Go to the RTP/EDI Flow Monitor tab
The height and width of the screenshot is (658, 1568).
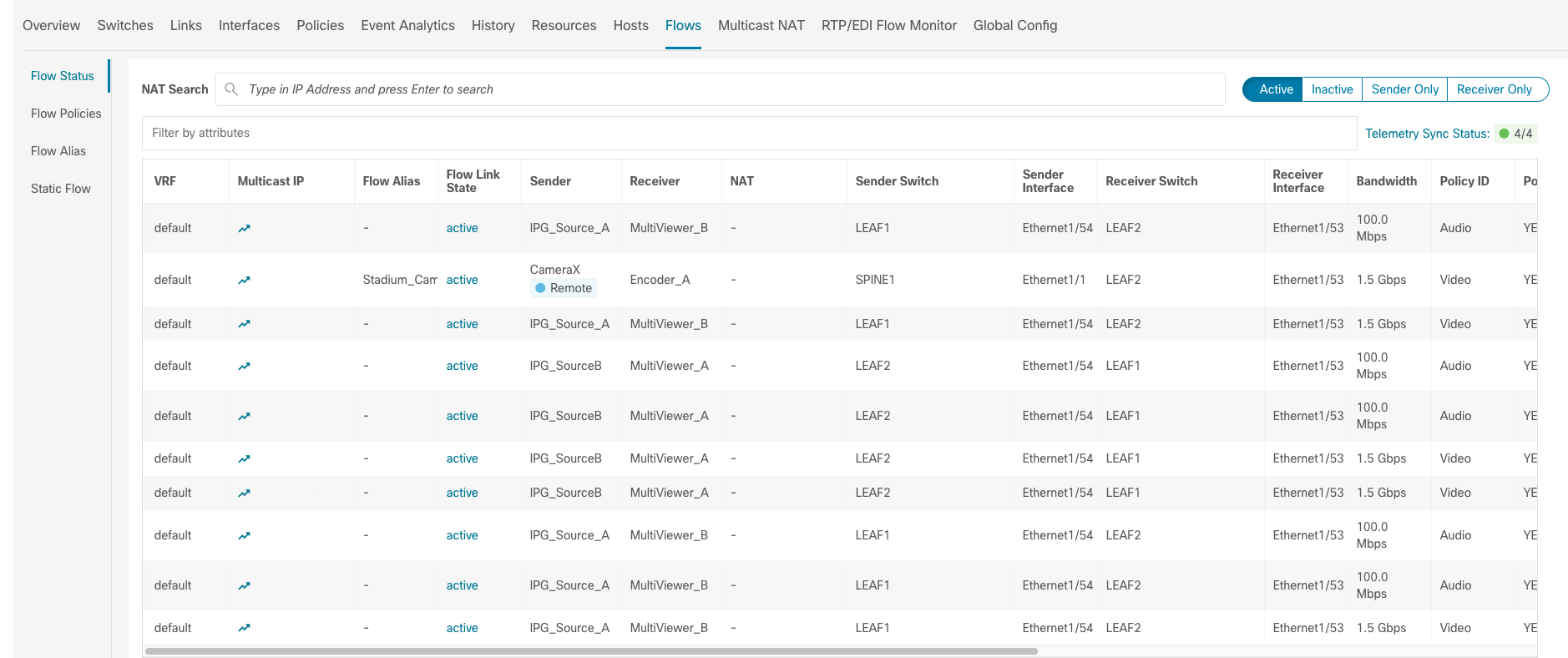[888, 25]
